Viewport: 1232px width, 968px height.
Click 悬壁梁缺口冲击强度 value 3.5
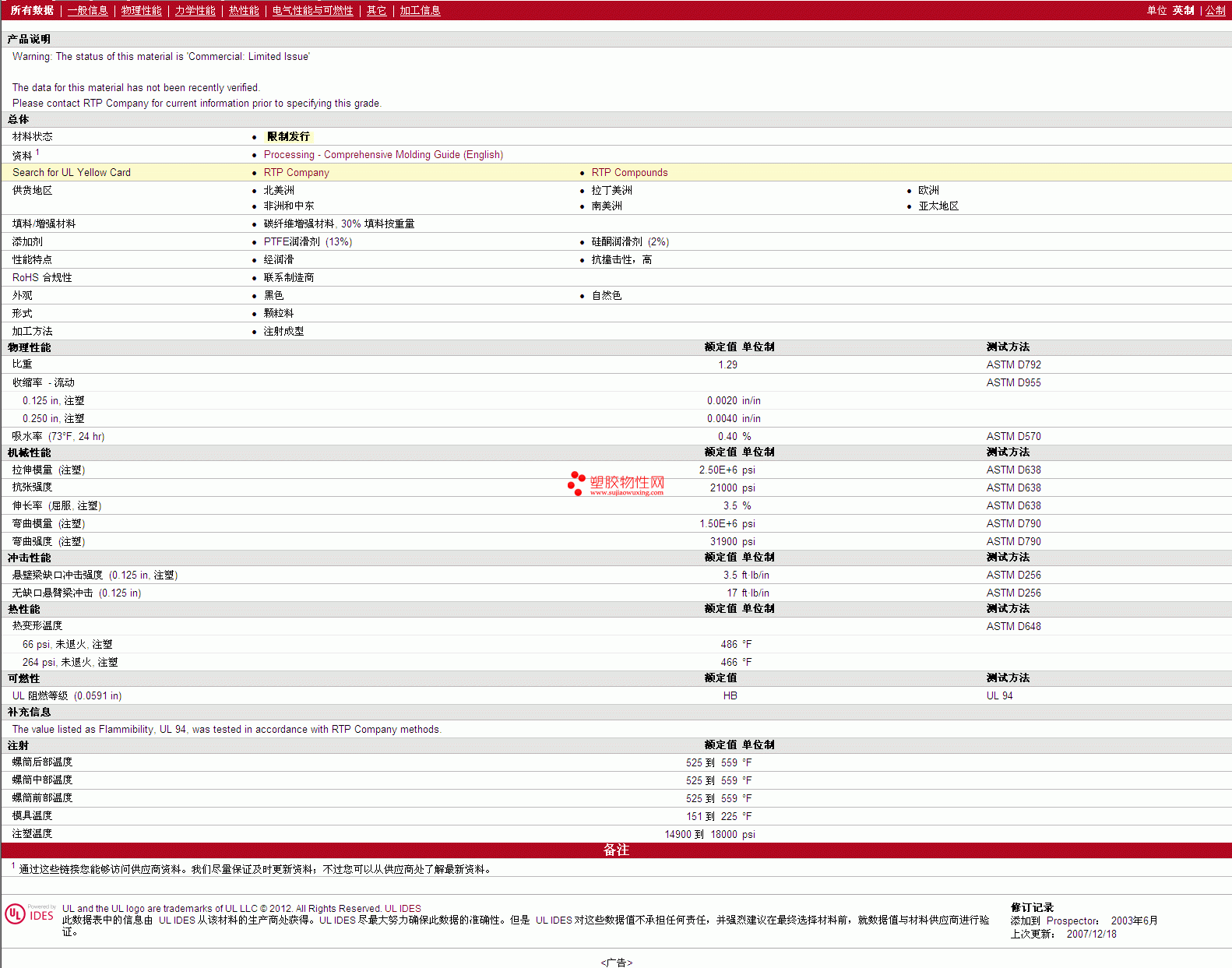(730, 575)
